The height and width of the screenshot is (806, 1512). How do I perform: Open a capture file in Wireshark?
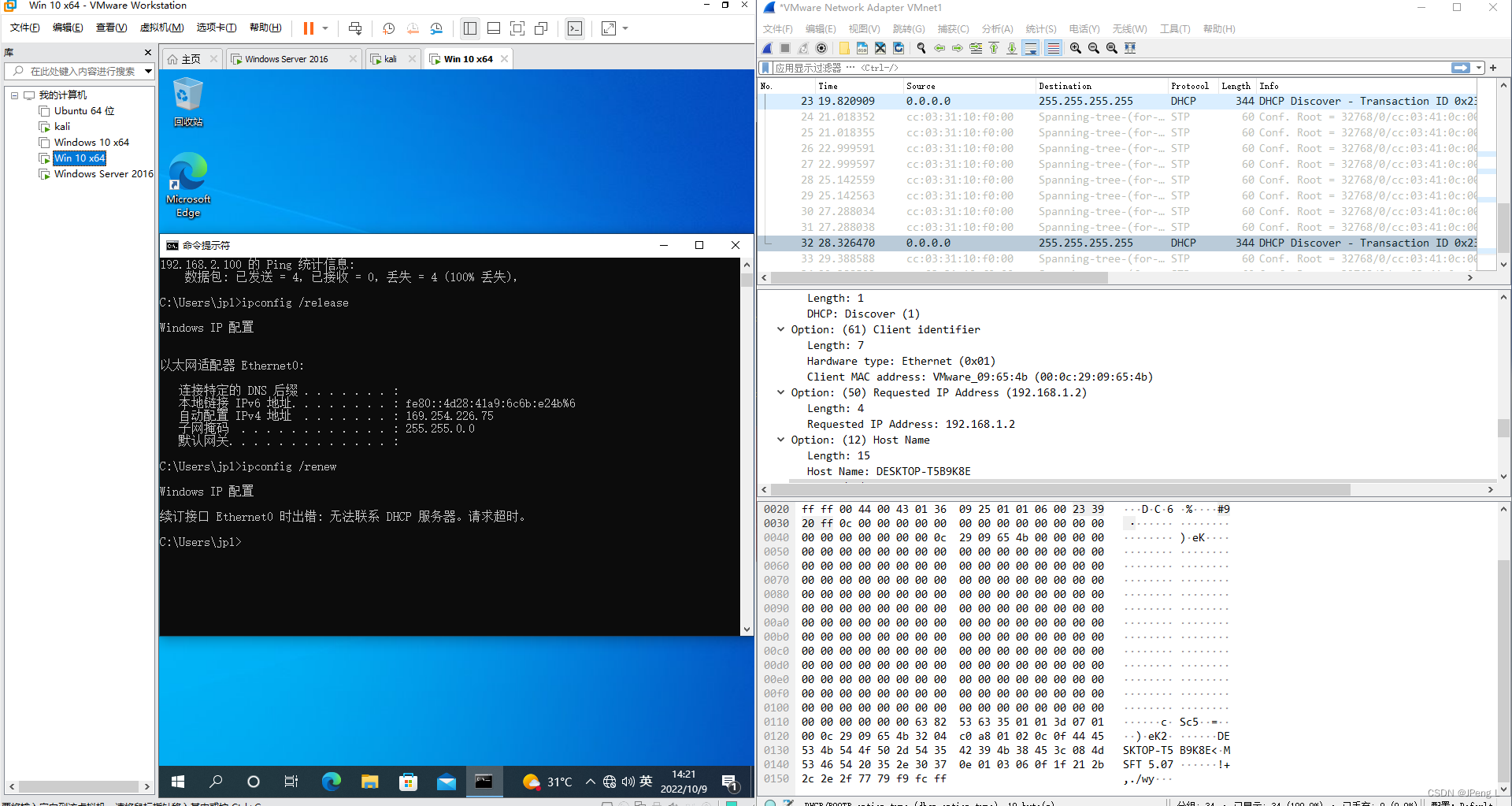(x=844, y=48)
